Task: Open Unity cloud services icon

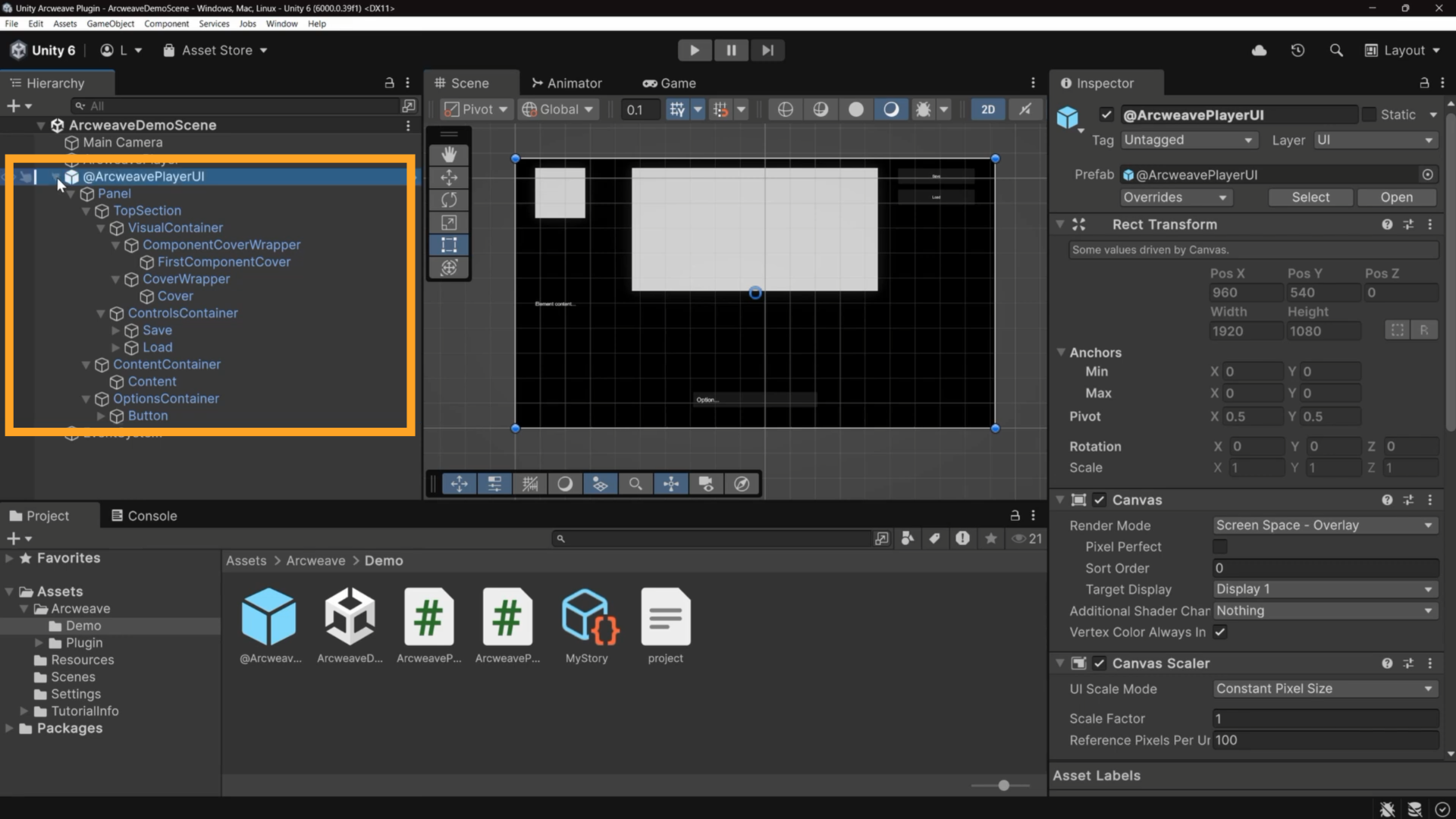Action: tap(1259, 50)
